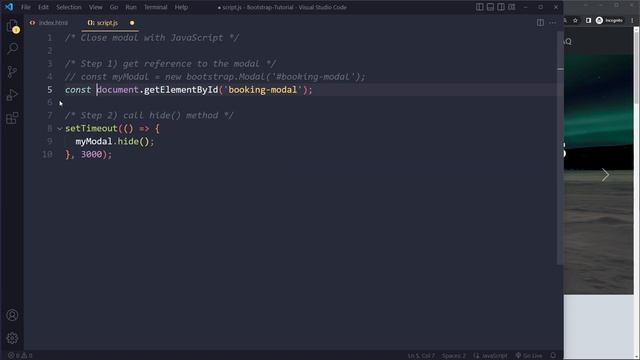Image resolution: width=640 pixels, height=360 pixels.
Task: Change the Spaces: 2 indentation setting
Action: (x=453, y=356)
